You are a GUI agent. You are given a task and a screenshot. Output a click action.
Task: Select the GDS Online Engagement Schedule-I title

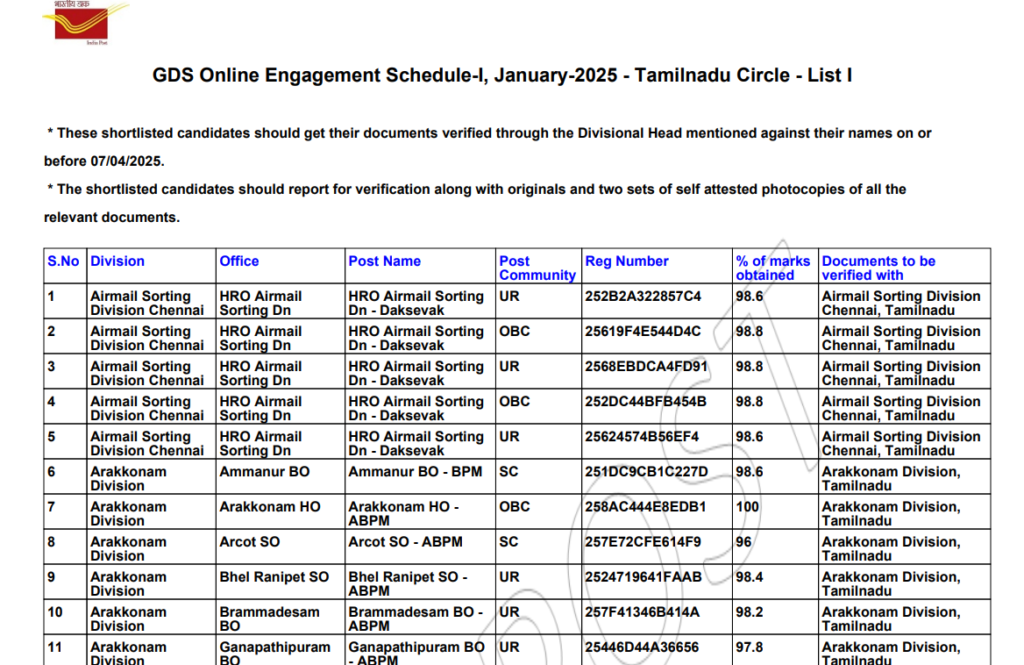502,75
